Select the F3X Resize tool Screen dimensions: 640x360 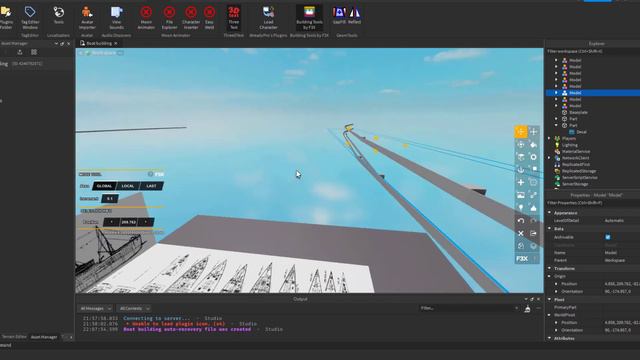(533, 132)
